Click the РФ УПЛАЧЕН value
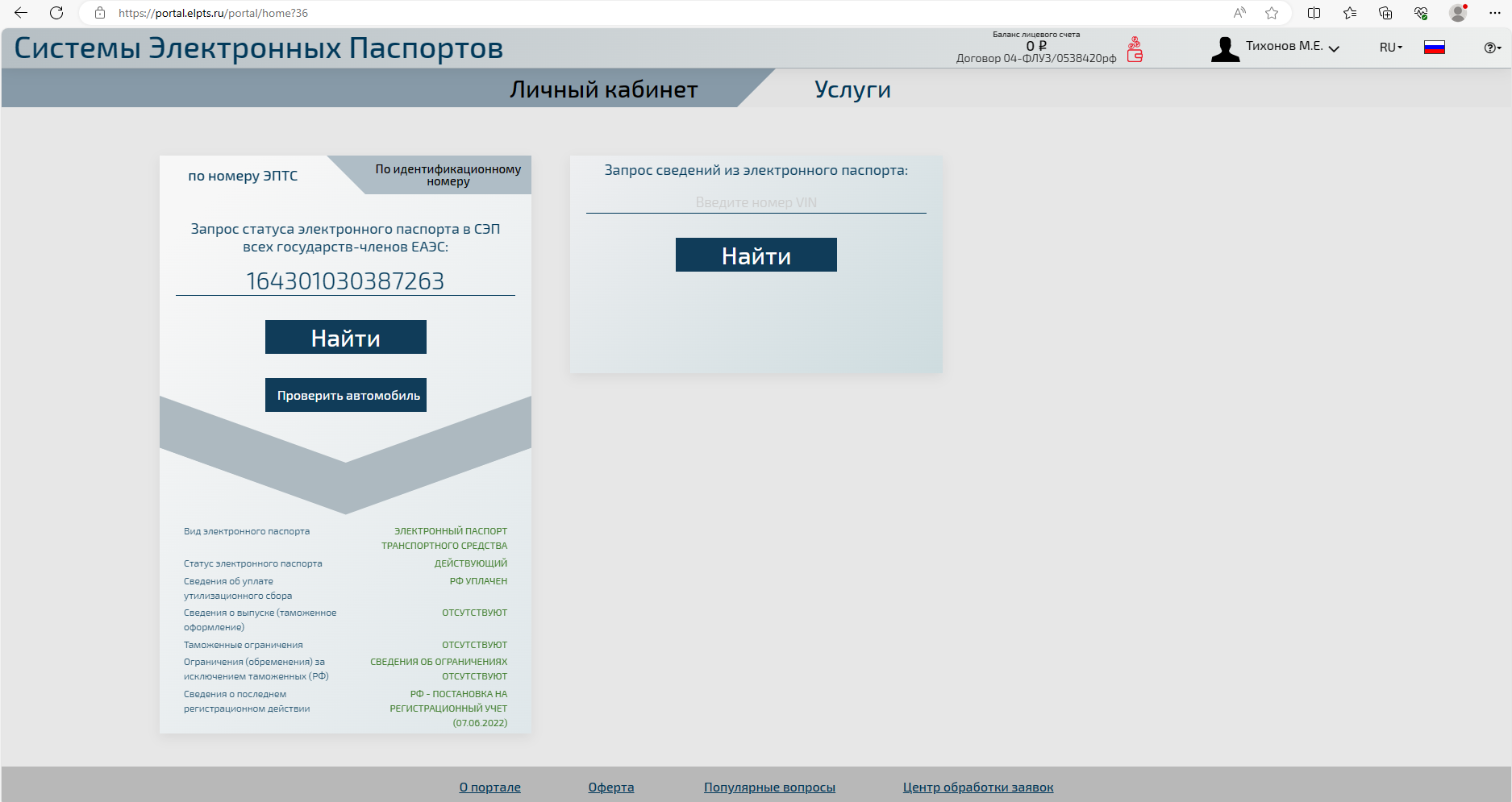This screenshot has height=802, width=1512. coord(478,581)
